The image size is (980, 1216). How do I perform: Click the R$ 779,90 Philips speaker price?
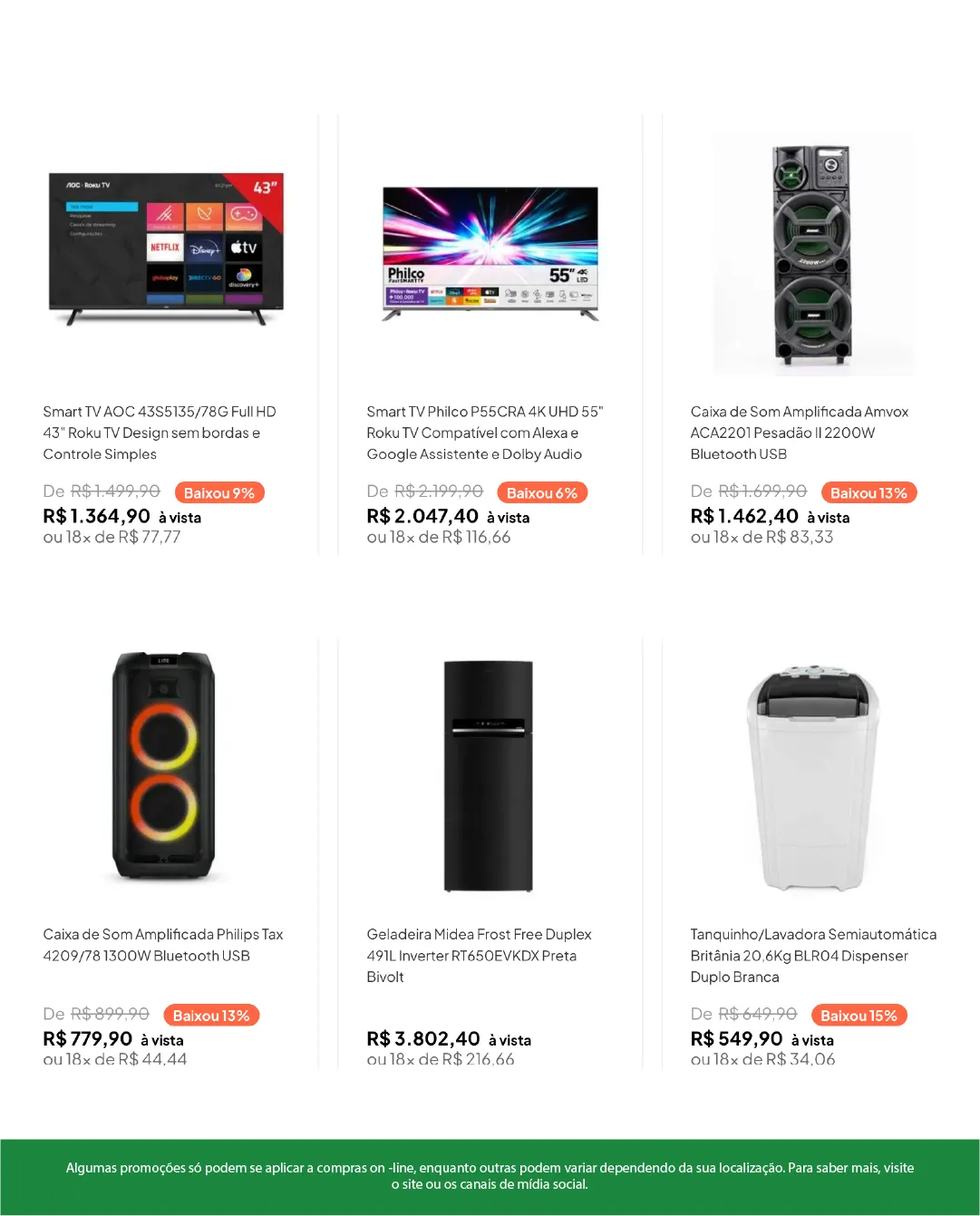pos(88,1039)
